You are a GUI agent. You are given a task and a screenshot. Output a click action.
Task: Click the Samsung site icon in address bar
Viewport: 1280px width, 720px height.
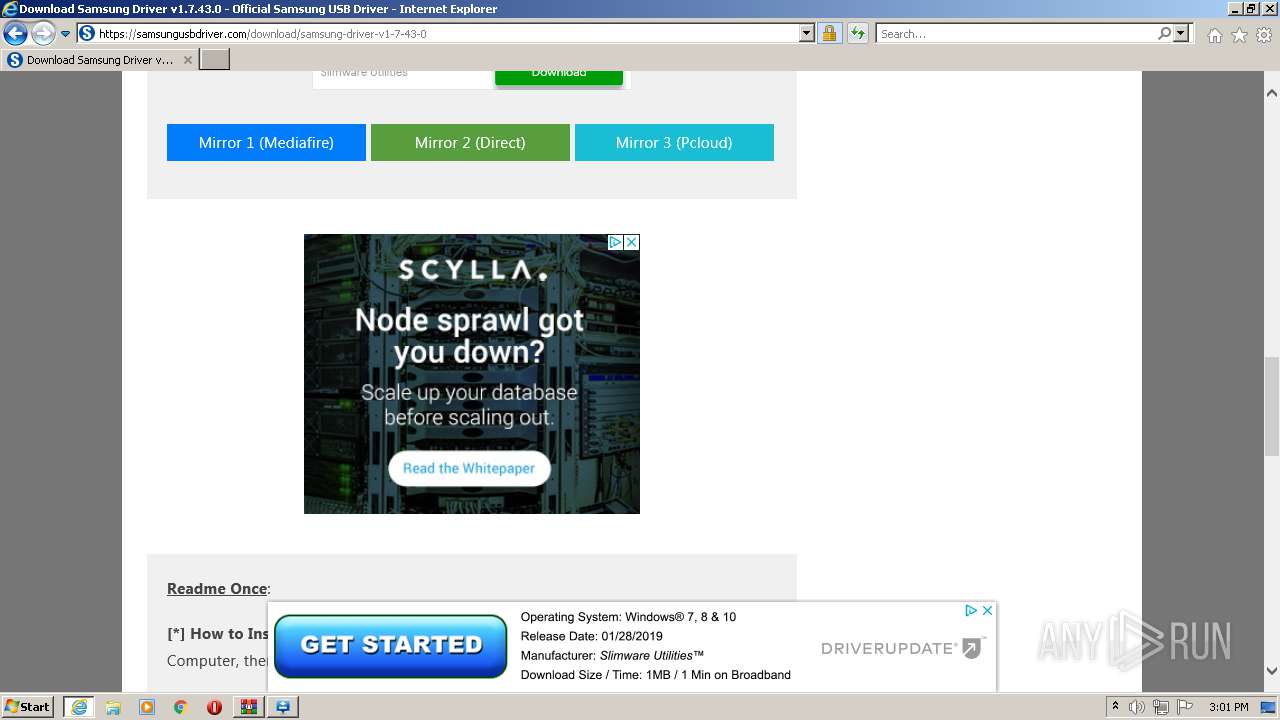pos(87,33)
